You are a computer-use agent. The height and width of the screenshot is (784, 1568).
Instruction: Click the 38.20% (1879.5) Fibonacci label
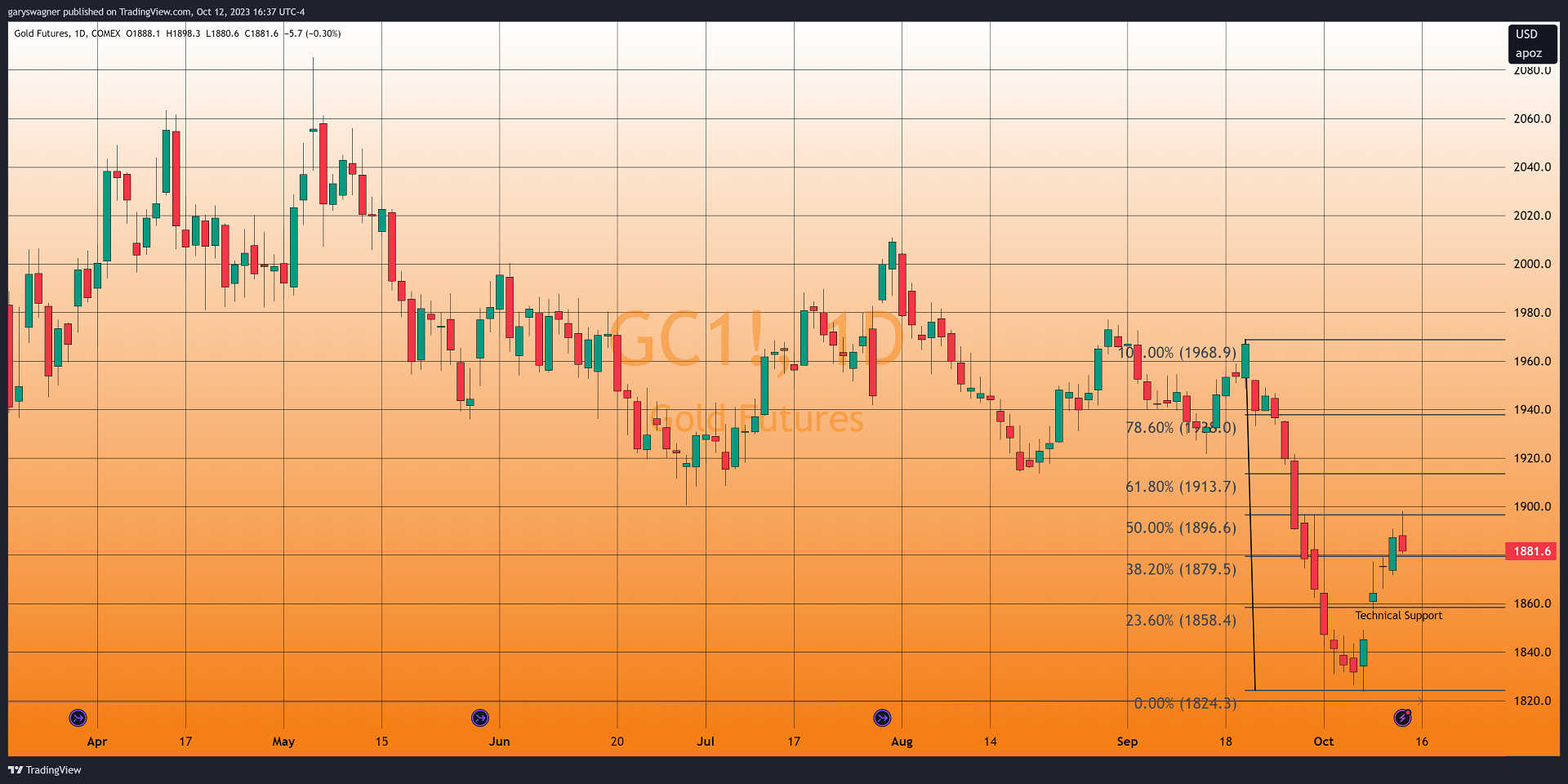tap(1181, 569)
